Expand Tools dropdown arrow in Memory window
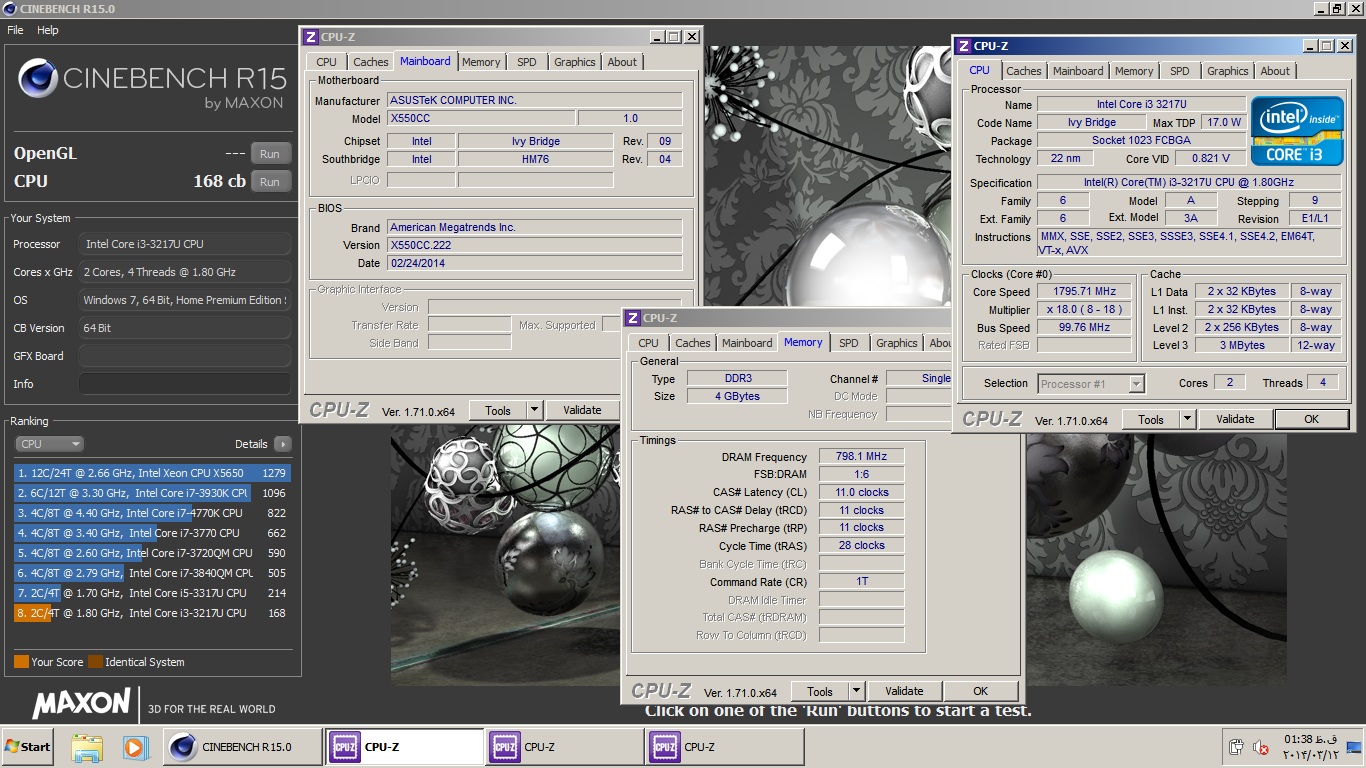Image resolution: width=1366 pixels, height=768 pixels. (855, 691)
